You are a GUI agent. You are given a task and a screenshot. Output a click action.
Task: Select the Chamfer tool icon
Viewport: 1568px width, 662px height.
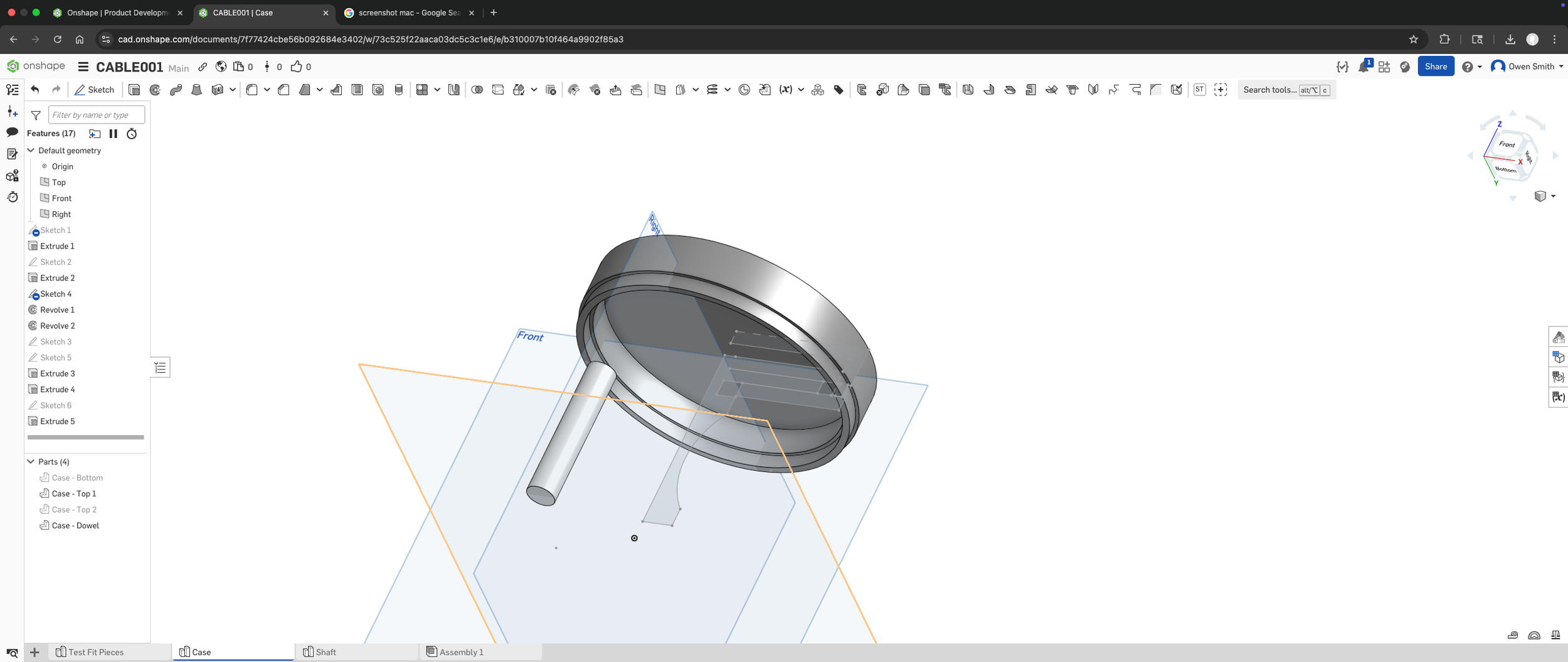[x=283, y=90]
